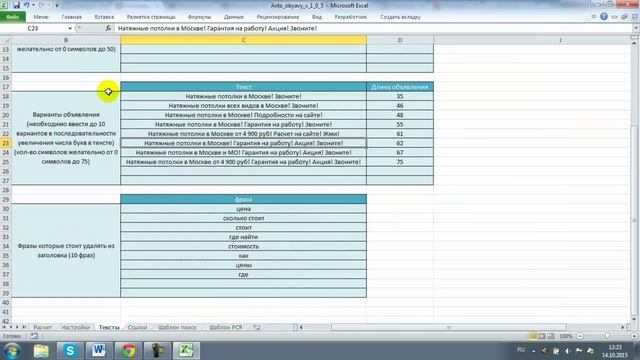Screen dimensions: 640x360
Task: Open the Name Box dropdown next to C23
Action: 70,28
